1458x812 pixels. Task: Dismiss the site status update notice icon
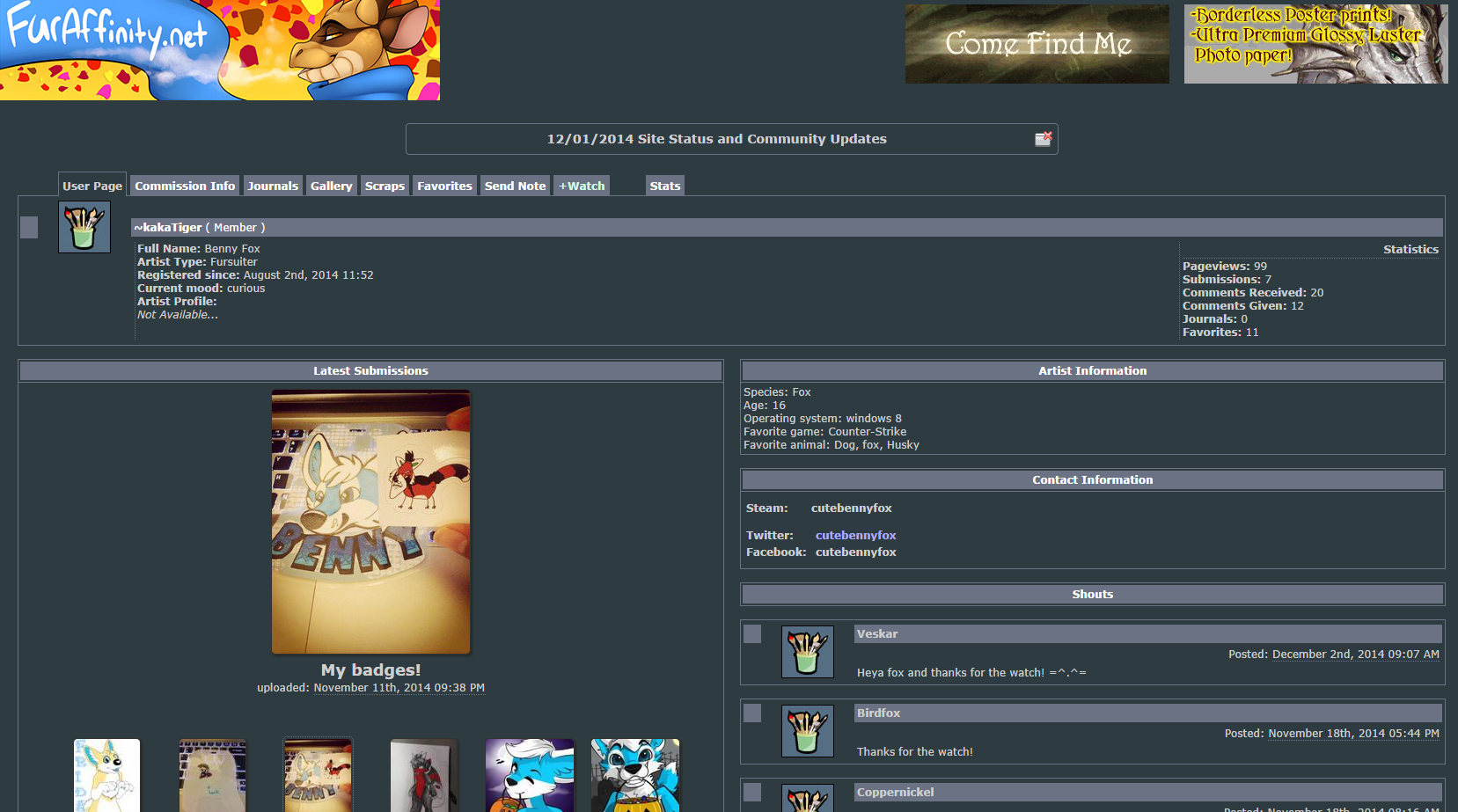tap(1043, 139)
